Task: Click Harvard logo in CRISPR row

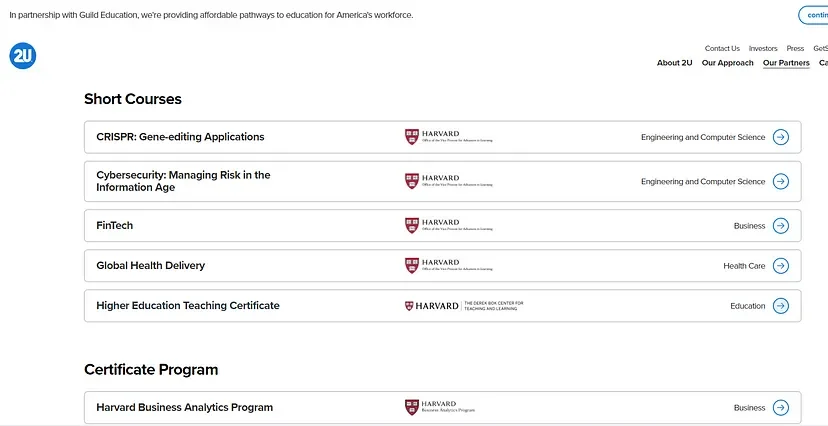Action: tap(448, 137)
